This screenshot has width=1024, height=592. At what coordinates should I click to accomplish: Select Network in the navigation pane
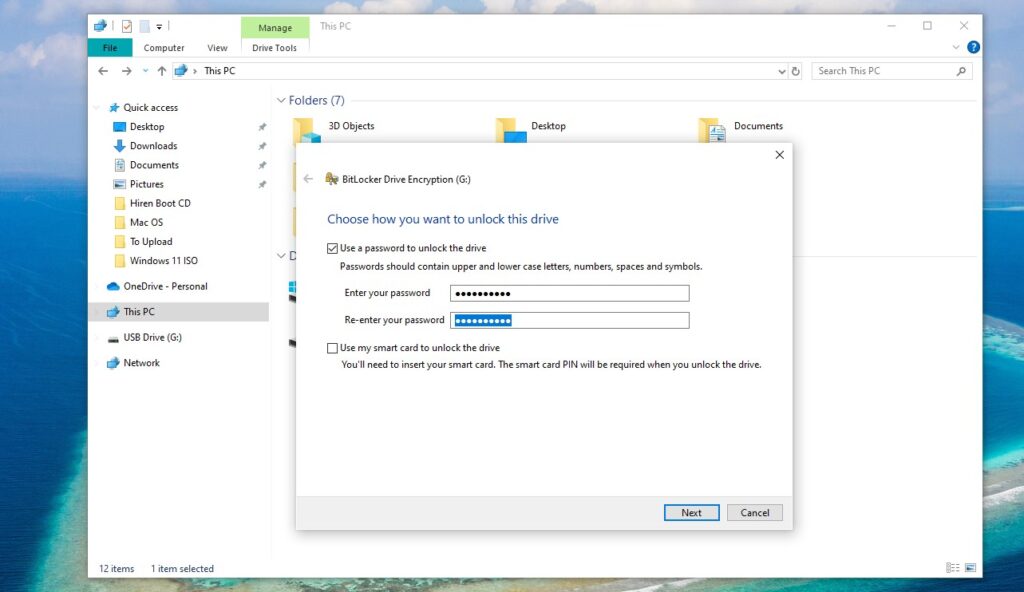click(141, 362)
